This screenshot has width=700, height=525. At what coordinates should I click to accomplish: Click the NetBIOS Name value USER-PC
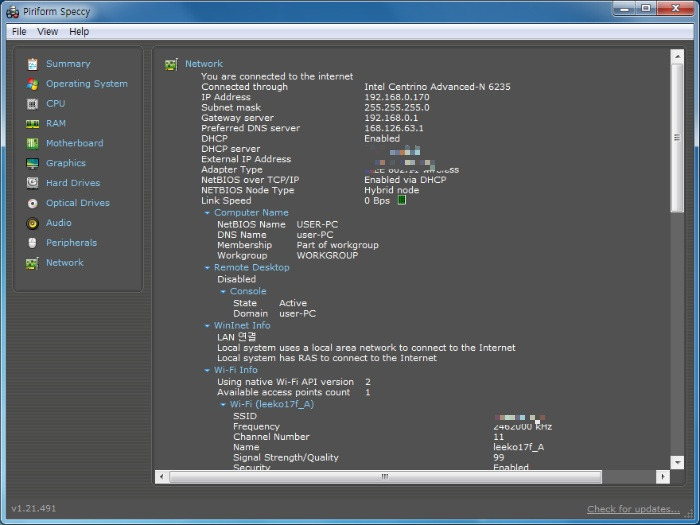point(317,225)
